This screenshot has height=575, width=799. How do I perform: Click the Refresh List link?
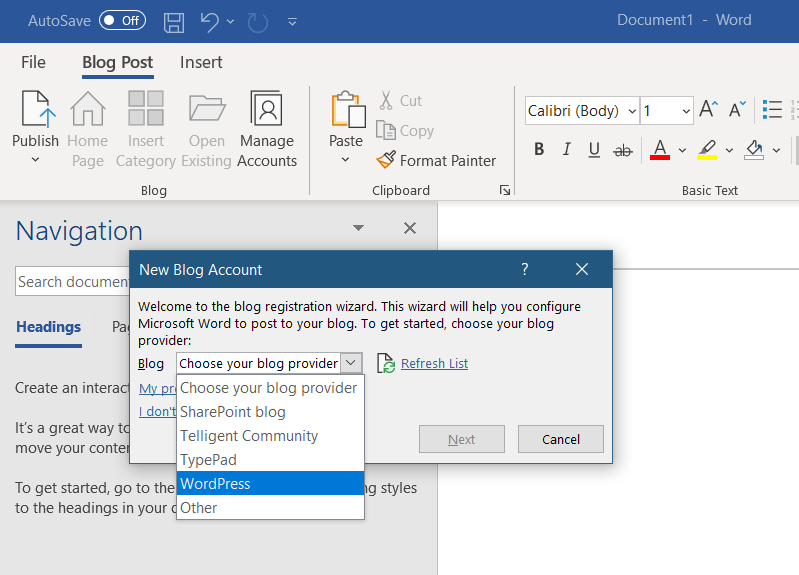(x=434, y=363)
